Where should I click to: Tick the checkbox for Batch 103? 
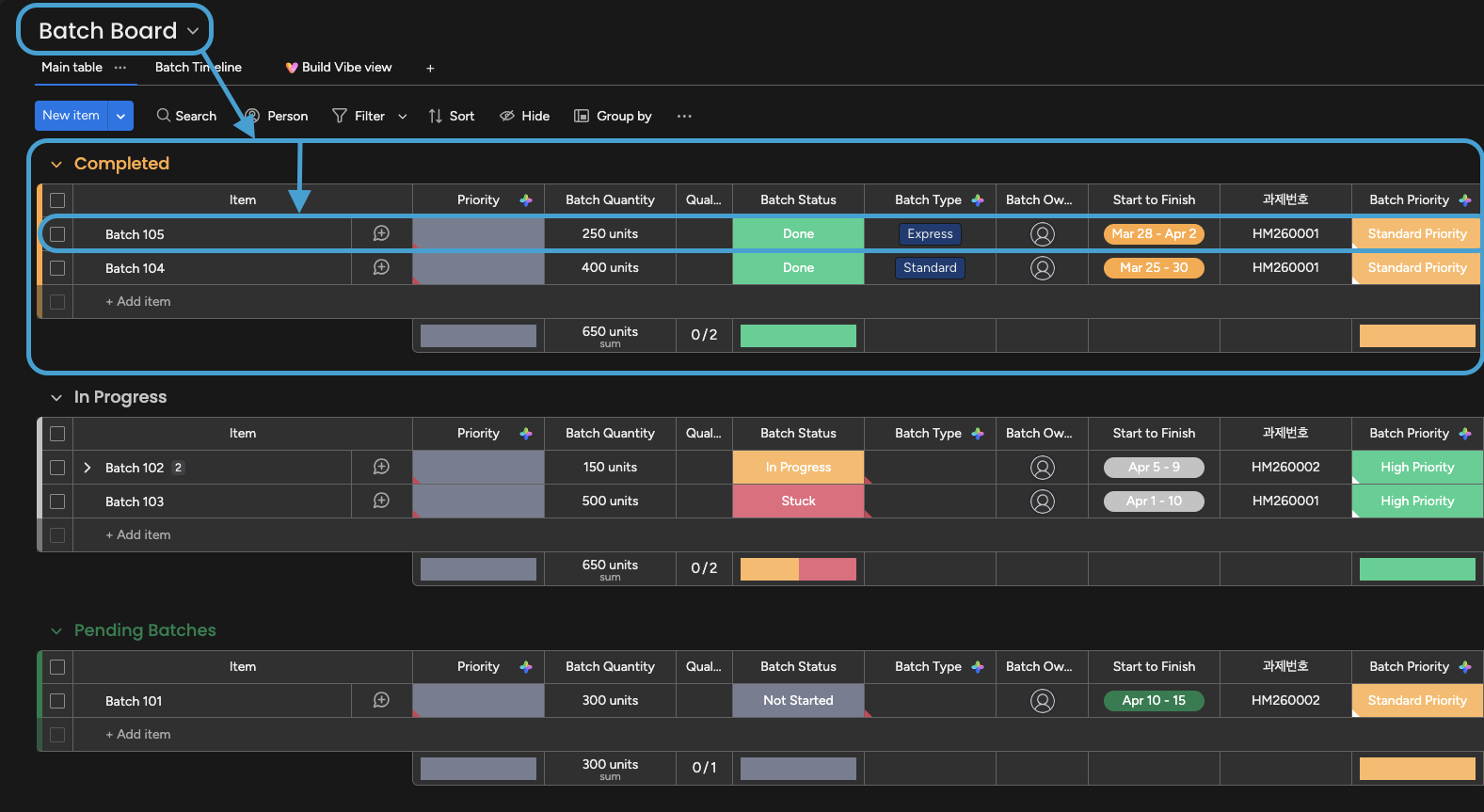click(x=57, y=502)
